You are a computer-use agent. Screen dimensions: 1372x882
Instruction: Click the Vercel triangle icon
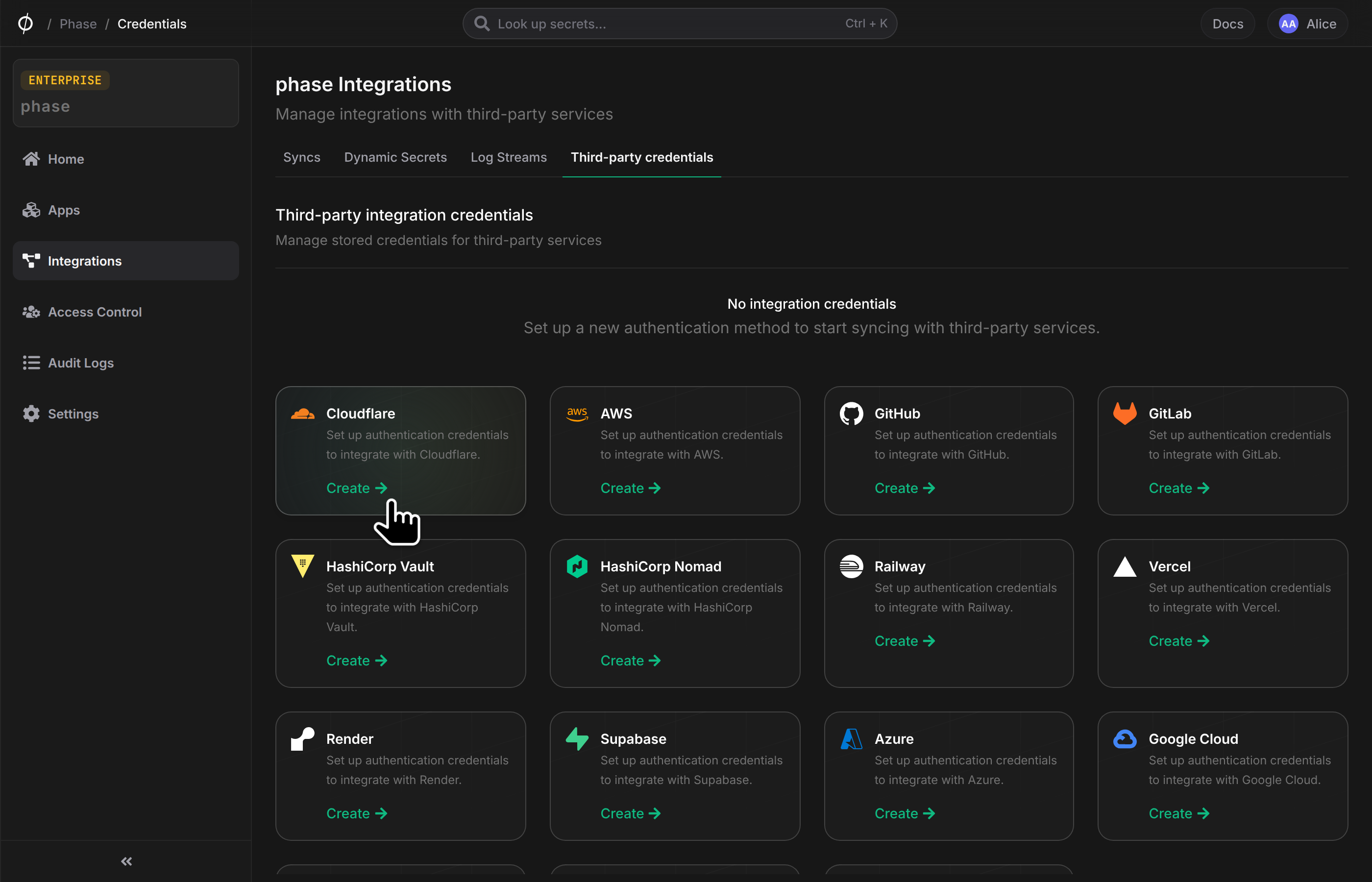1125,566
